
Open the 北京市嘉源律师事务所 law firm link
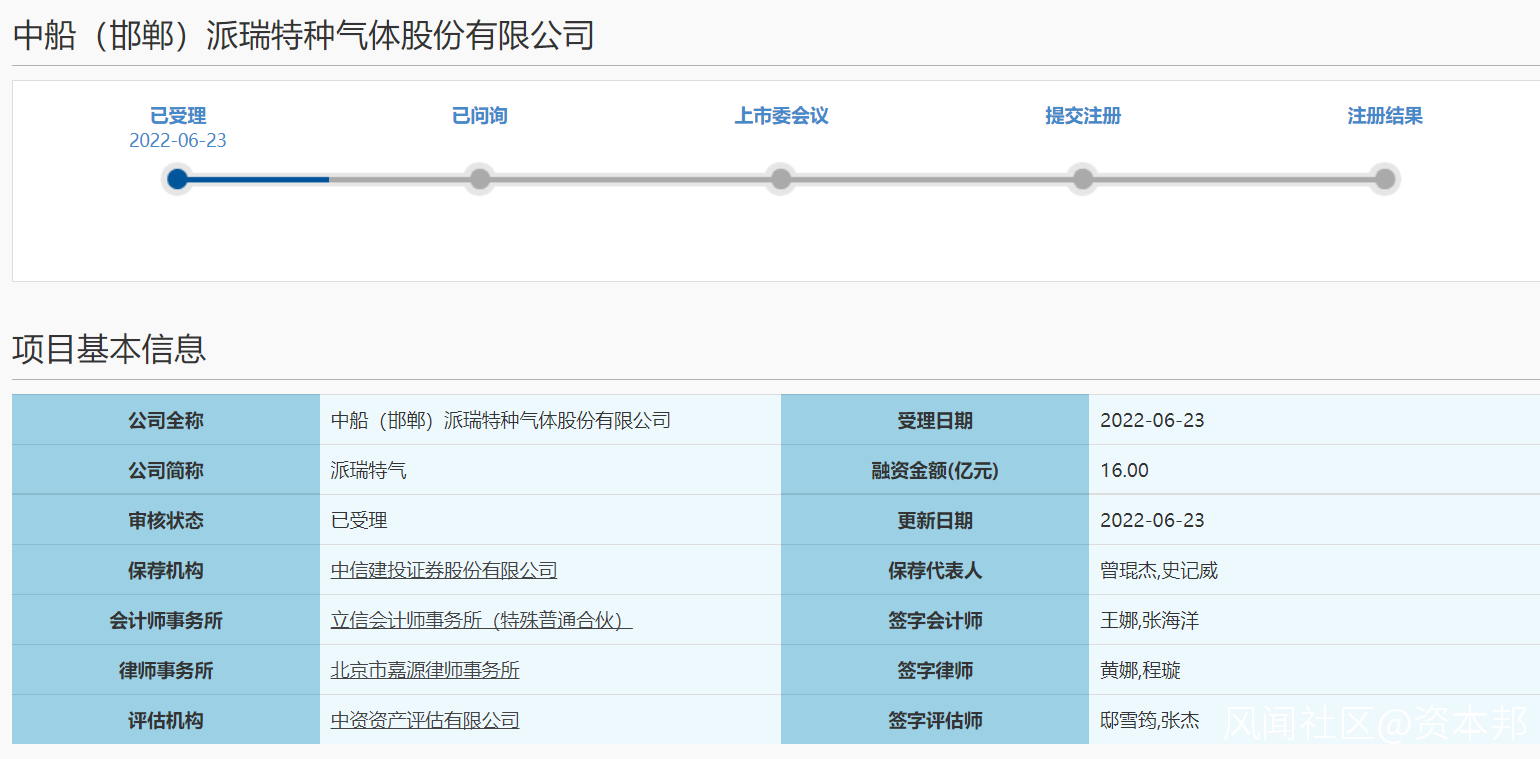click(425, 671)
